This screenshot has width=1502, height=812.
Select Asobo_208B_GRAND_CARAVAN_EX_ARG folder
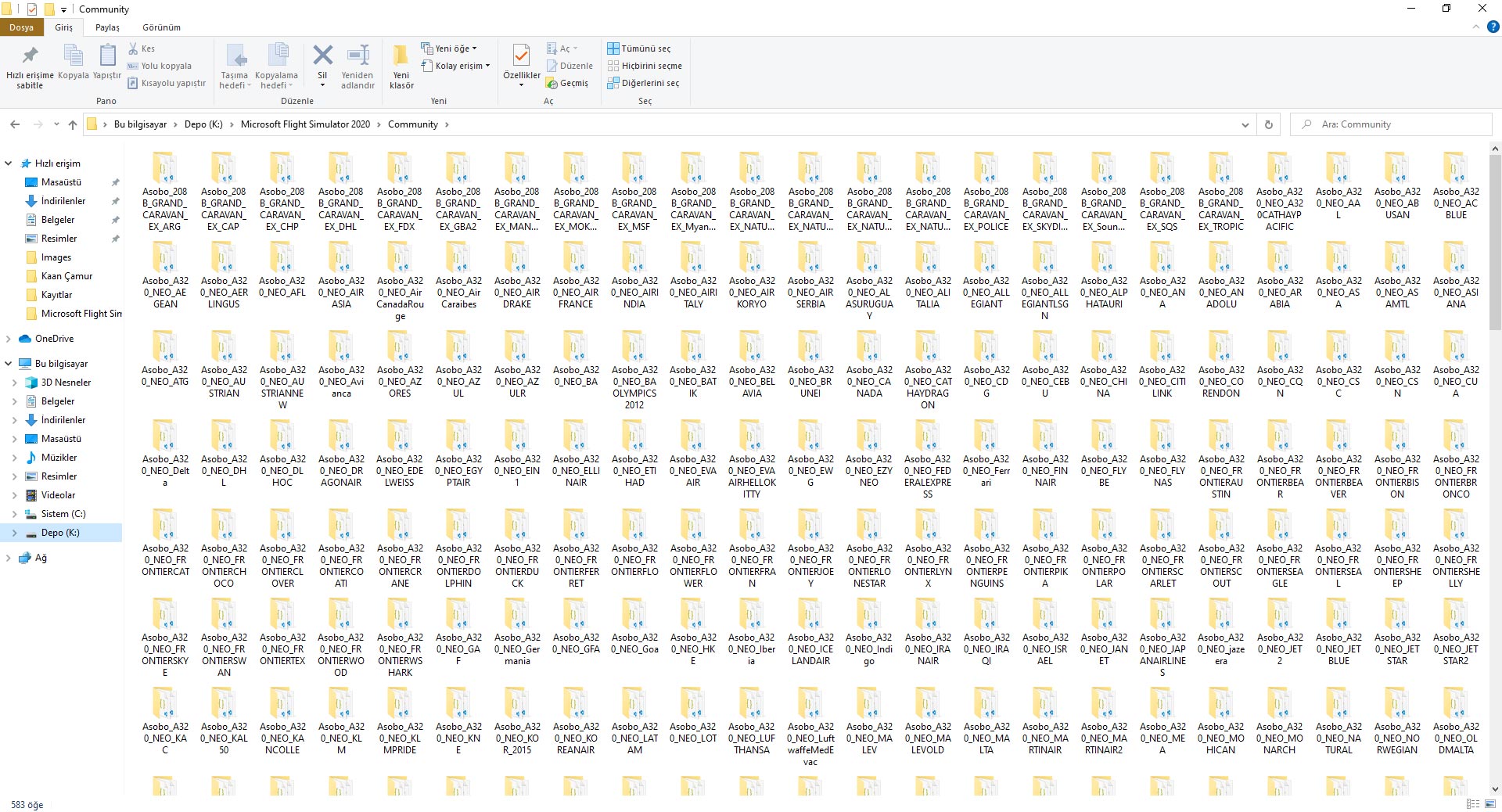tap(165, 192)
